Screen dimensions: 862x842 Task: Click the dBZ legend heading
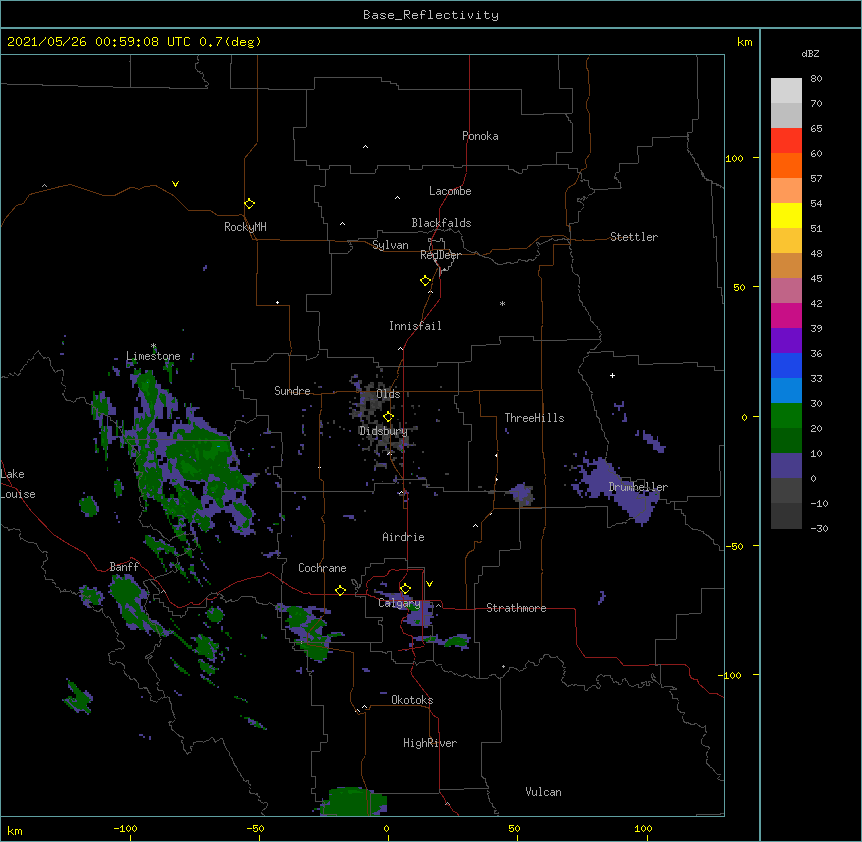click(x=810, y=53)
